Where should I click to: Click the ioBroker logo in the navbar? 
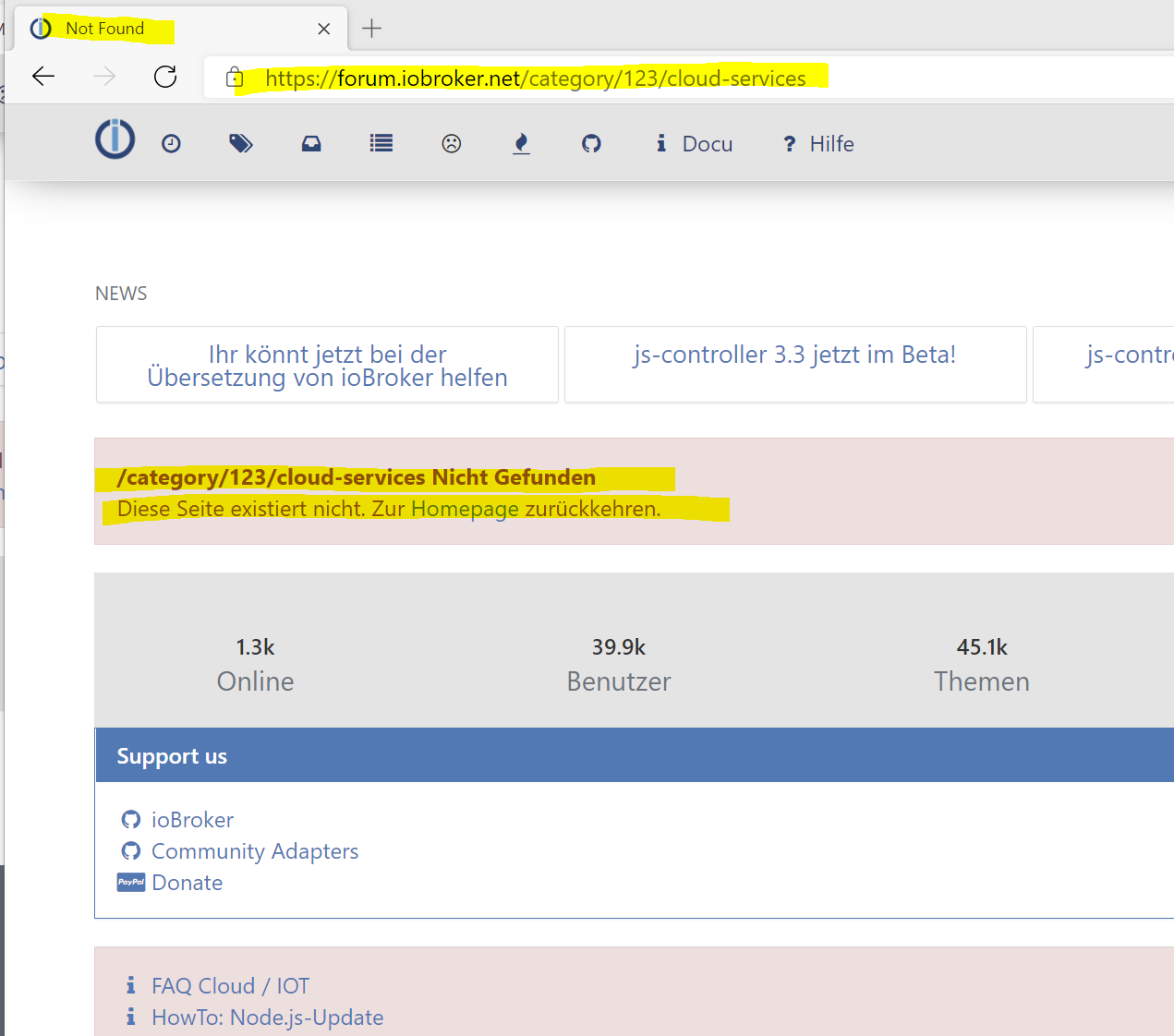(x=115, y=139)
